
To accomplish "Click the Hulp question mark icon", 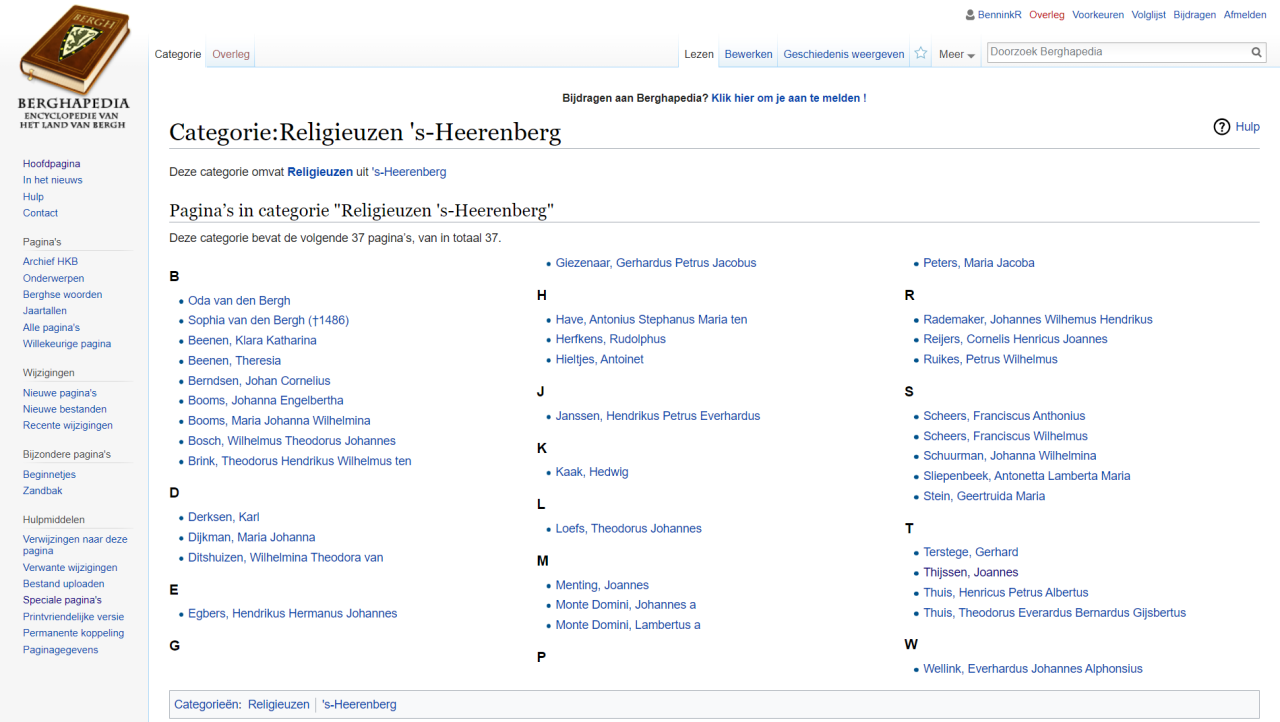I will coord(1221,127).
